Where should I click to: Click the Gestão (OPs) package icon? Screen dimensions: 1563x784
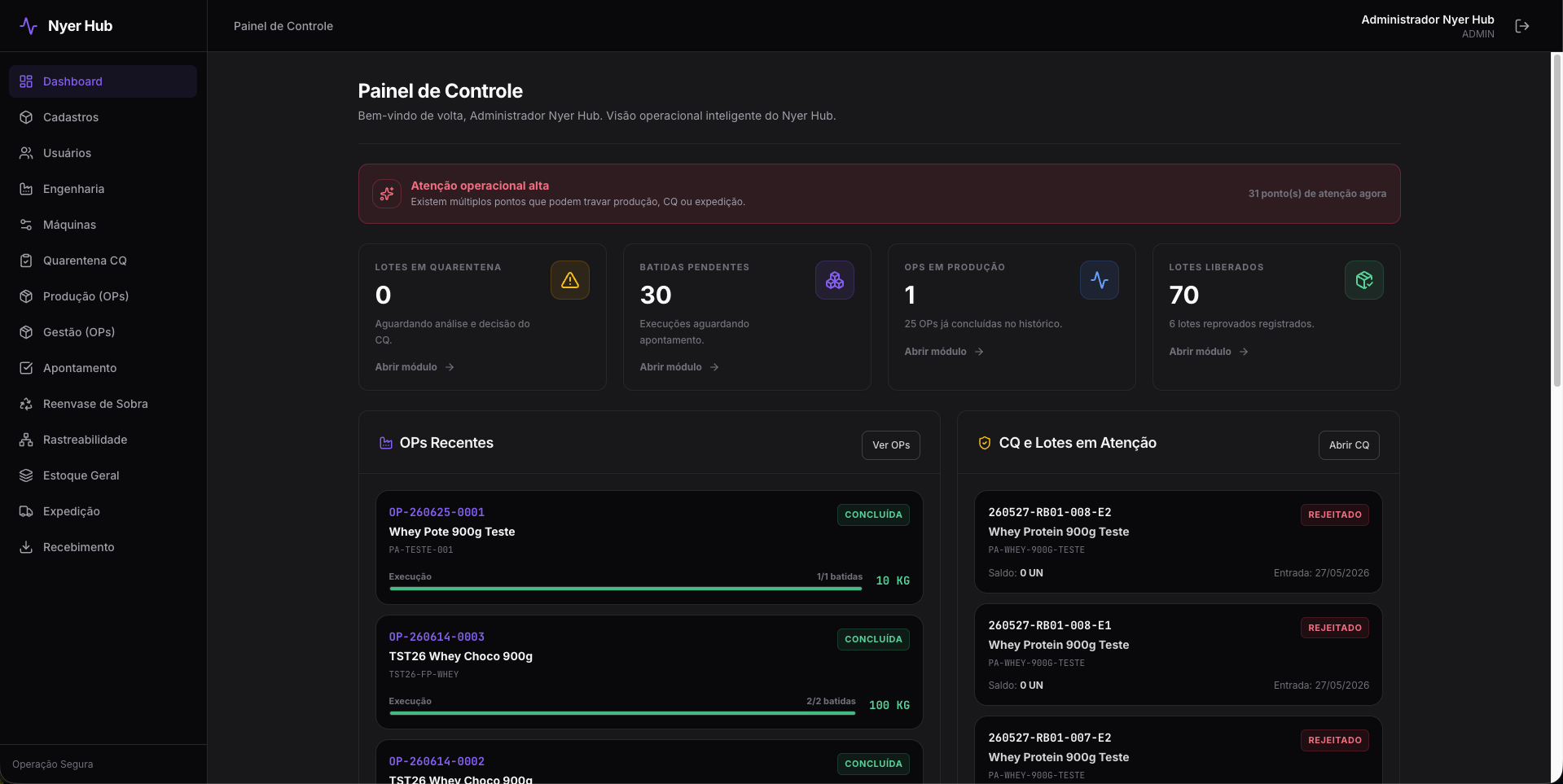[26, 332]
